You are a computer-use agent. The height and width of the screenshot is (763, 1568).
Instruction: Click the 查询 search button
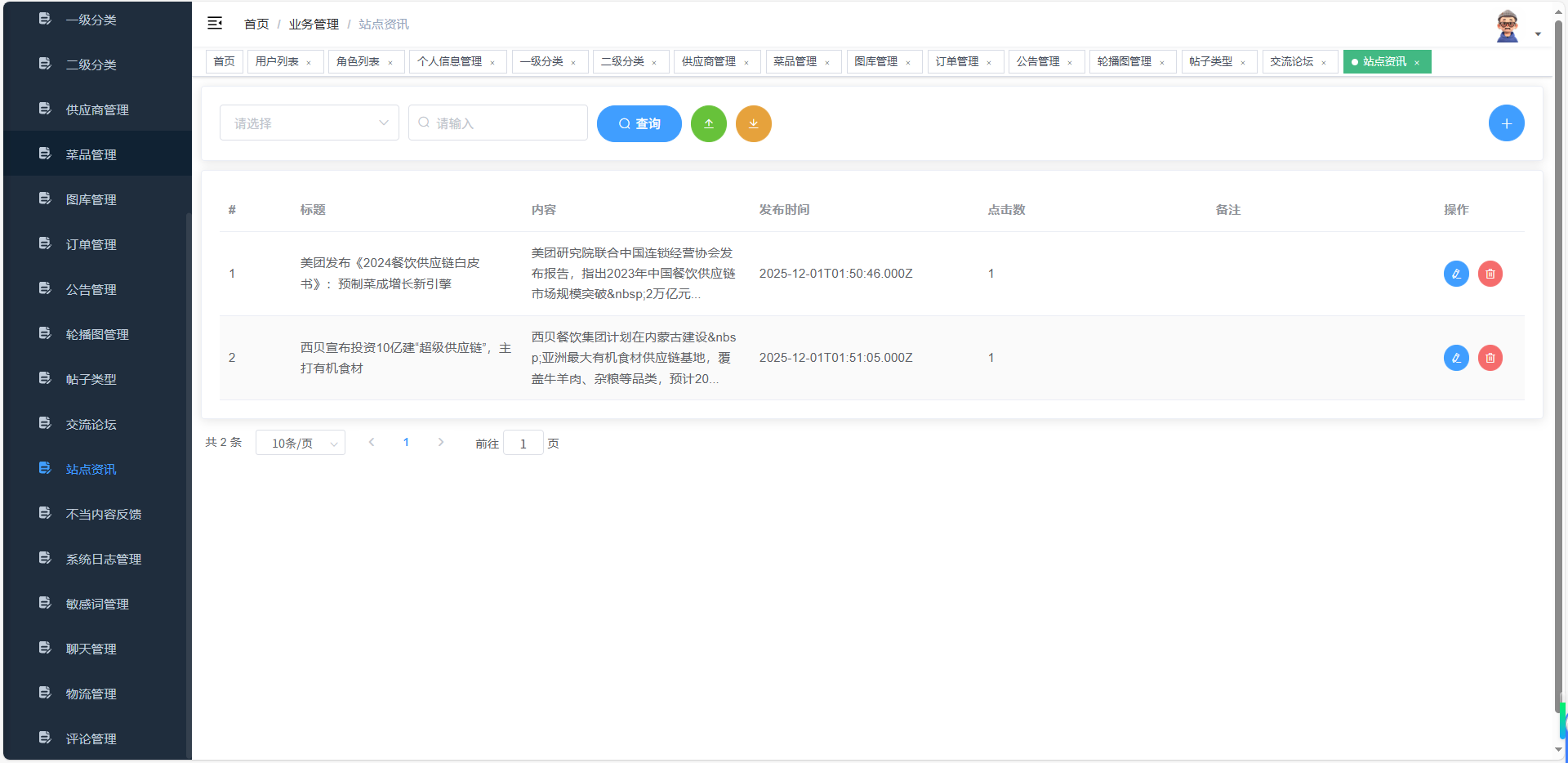click(639, 123)
